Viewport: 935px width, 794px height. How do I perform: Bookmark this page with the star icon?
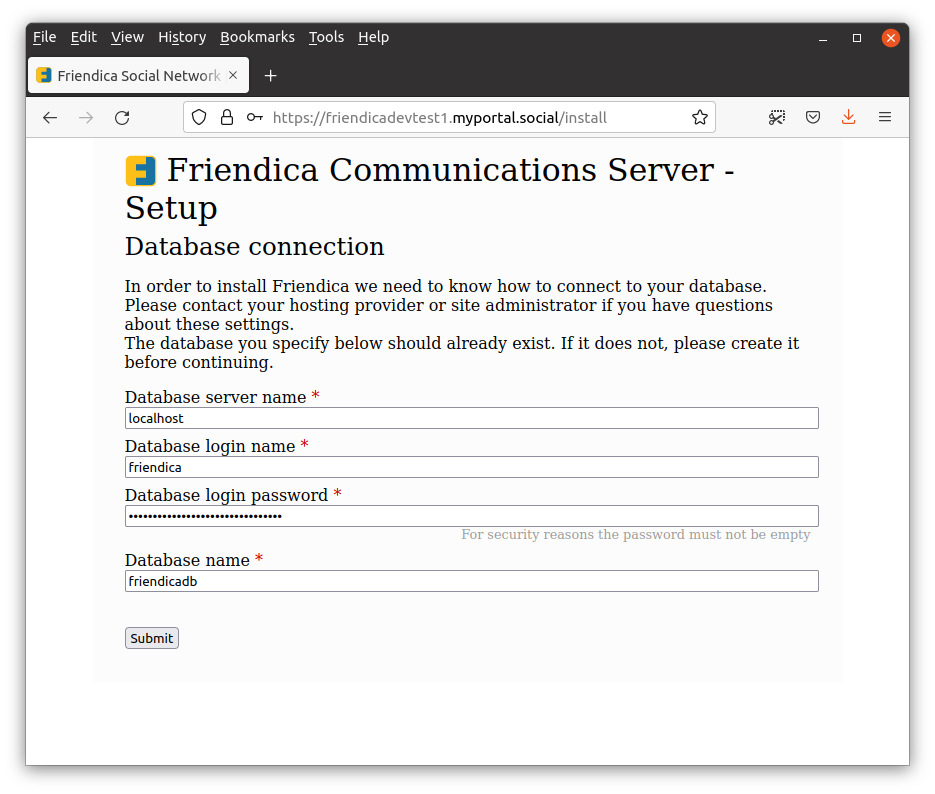700,118
